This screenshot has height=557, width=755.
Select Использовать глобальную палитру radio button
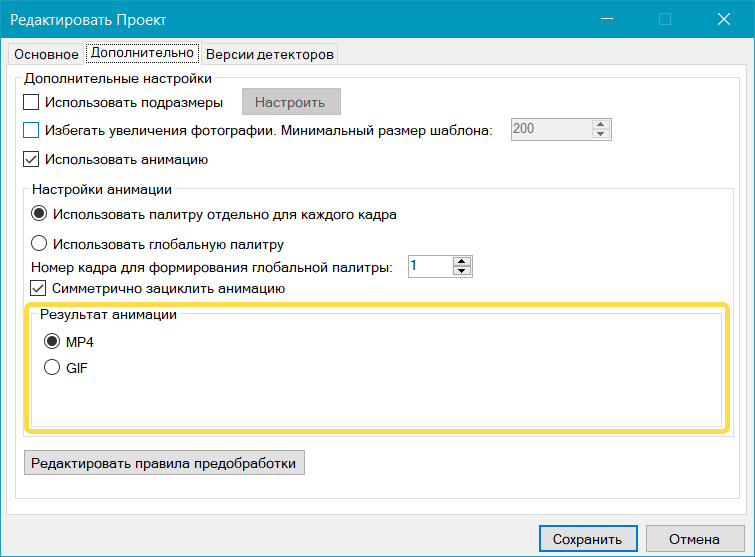pos(39,243)
